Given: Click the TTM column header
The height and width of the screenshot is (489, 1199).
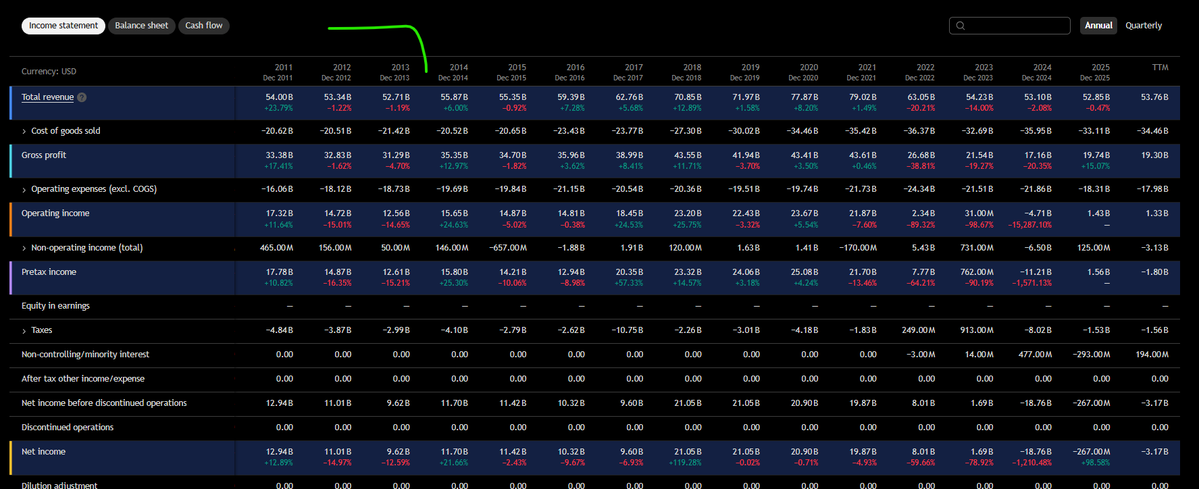Looking at the screenshot, I should click(x=1161, y=67).
